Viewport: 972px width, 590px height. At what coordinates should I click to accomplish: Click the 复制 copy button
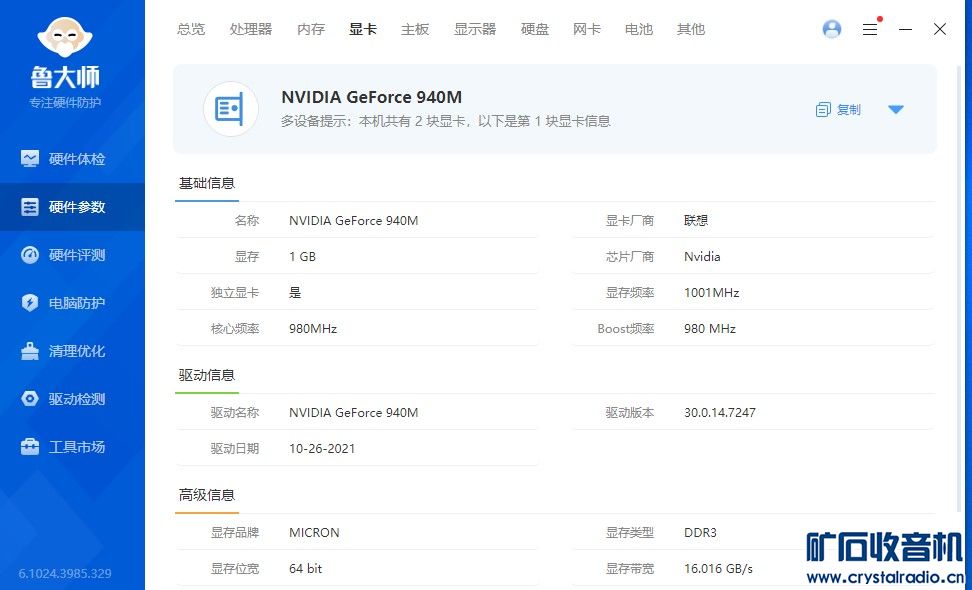click(838, 110)
